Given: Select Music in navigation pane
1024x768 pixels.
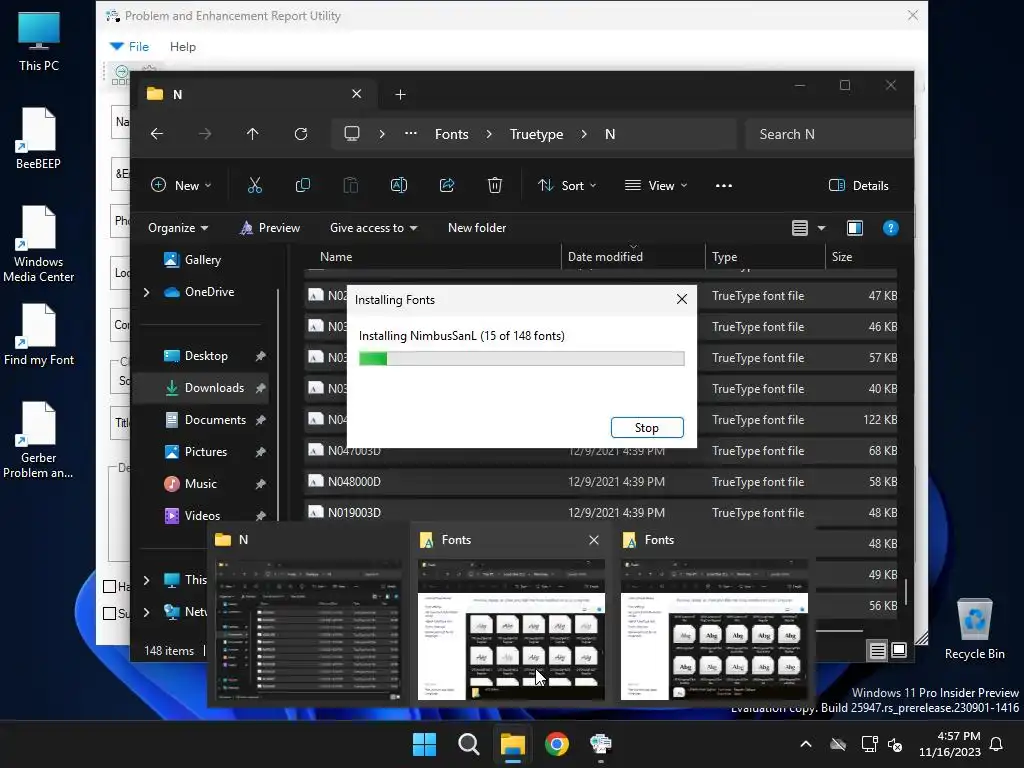Looking at the screenshot, I should (200, 484).
